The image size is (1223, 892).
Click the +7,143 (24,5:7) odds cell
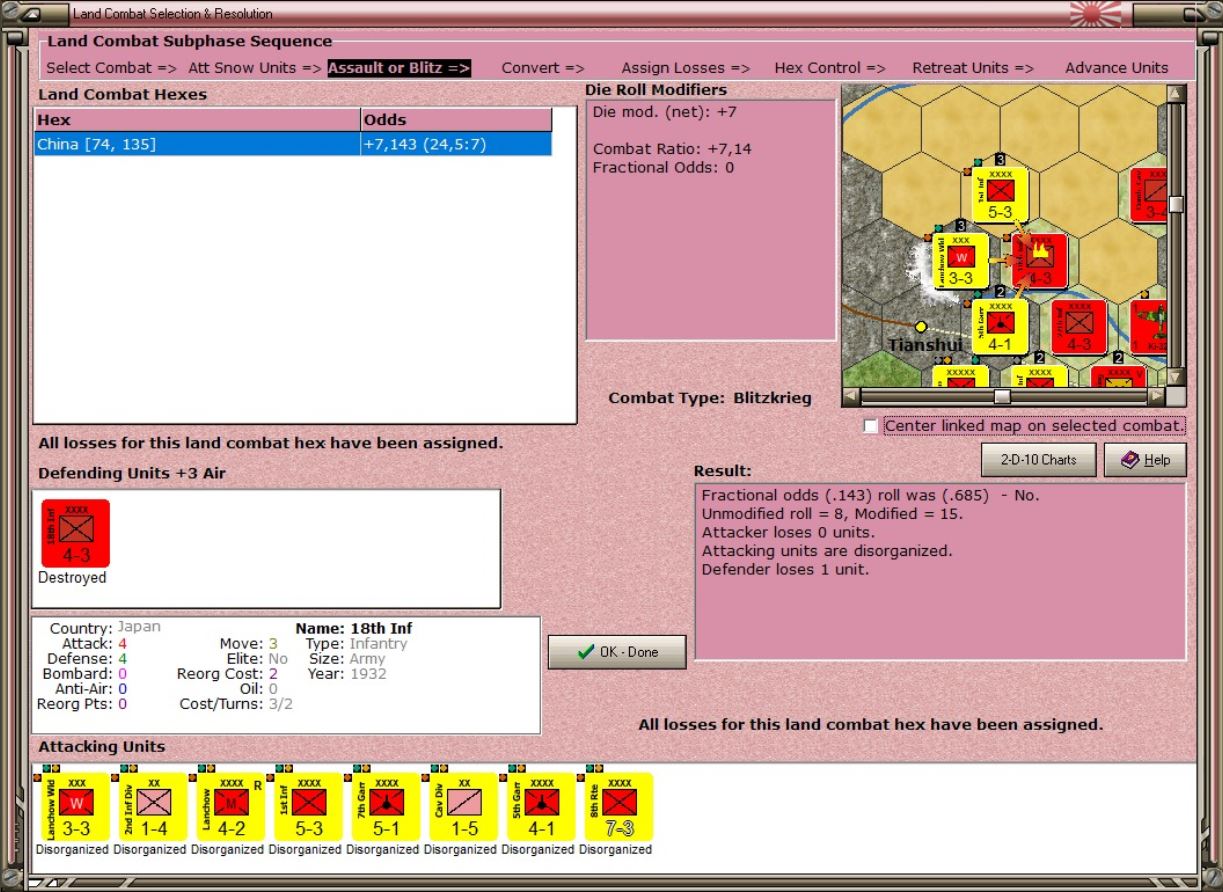tap(456, 144)
